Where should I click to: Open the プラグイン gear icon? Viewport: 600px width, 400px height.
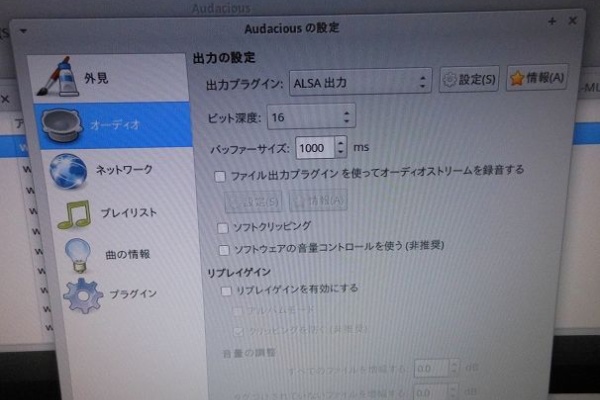[x=83, y=296]
